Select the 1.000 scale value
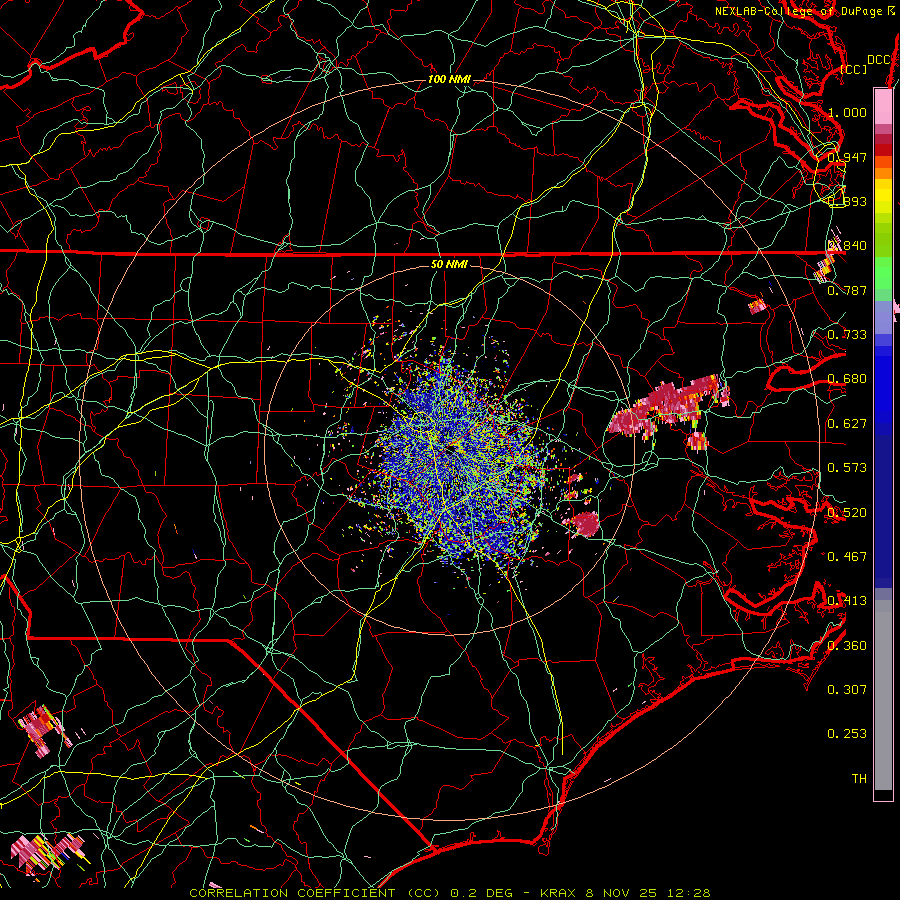The image size is (900, 900). (x=847, y=112)
